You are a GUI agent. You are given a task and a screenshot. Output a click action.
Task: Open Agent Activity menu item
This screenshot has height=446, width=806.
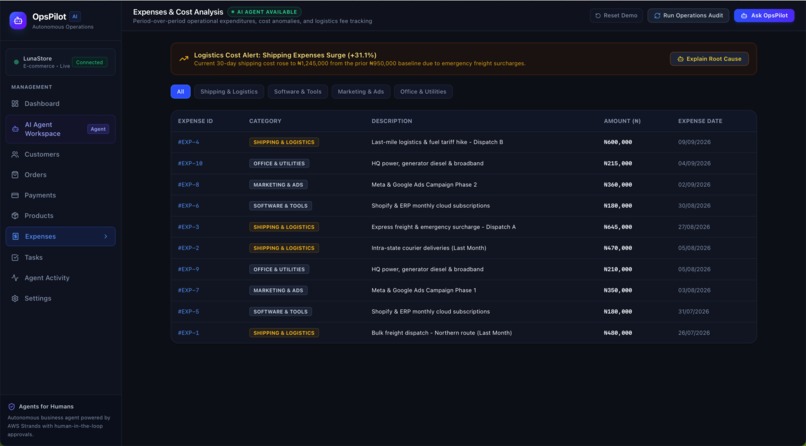(x=61, y=278)
